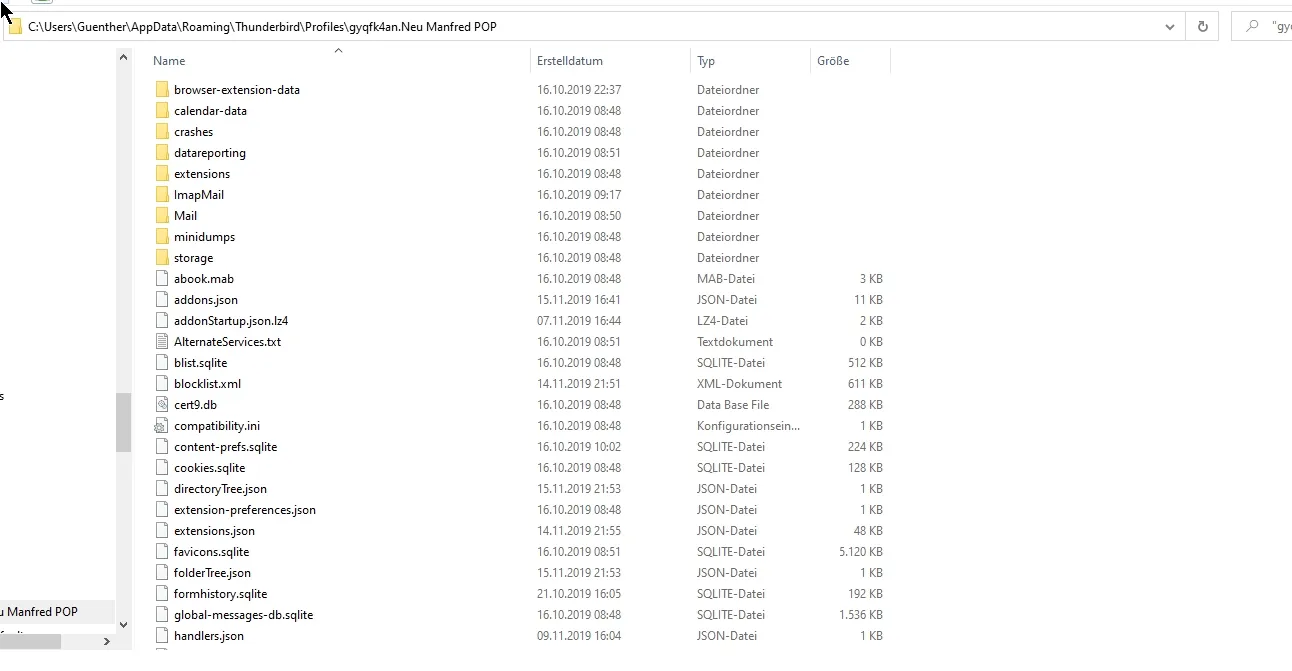
Task: Sort files by the Name column
Action: coord(169,61)
